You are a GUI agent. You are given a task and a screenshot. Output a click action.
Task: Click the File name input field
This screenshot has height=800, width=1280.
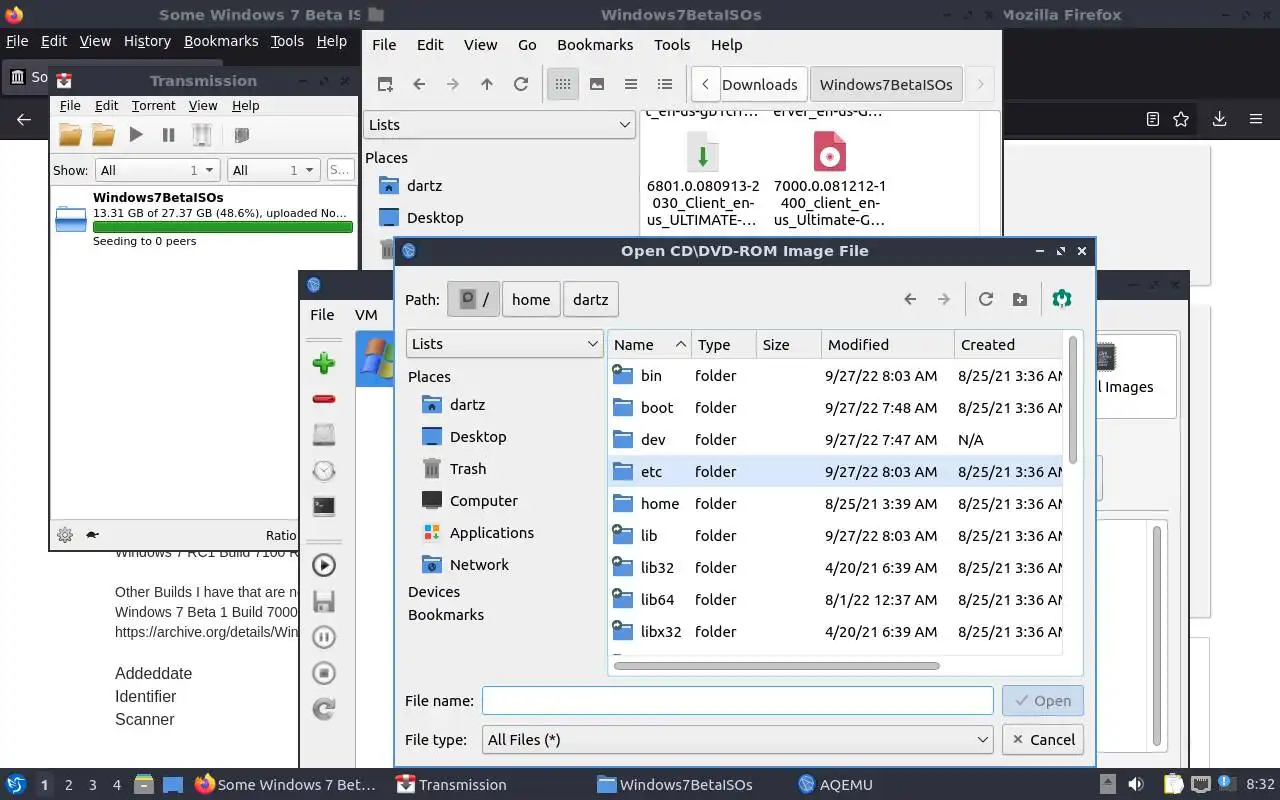(737, 701)
